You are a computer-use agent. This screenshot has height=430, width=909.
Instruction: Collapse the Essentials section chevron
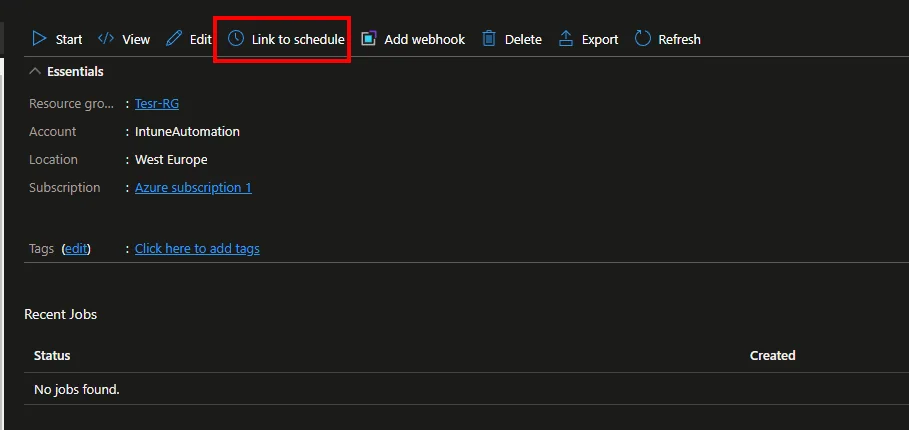point(35,71)
